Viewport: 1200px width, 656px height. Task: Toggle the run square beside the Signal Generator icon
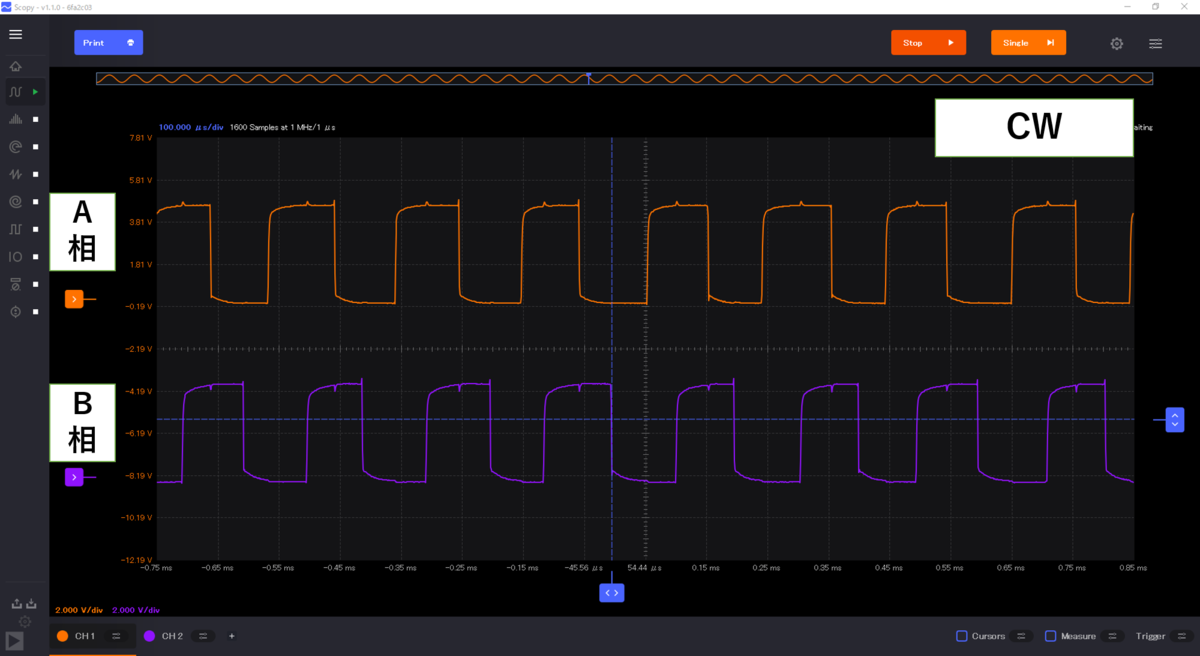(x=35, y=174)
